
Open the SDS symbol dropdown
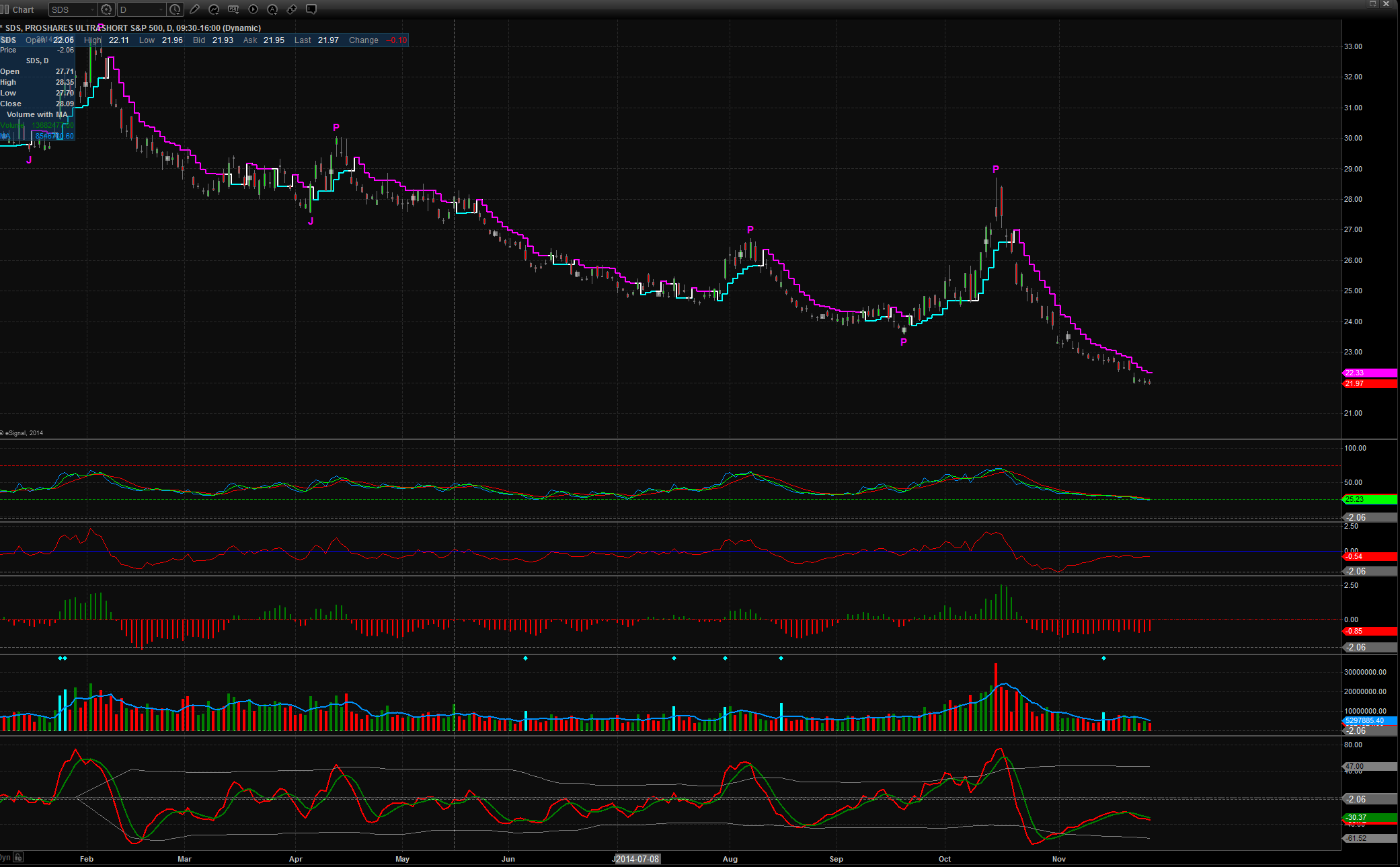click(73, 9)
